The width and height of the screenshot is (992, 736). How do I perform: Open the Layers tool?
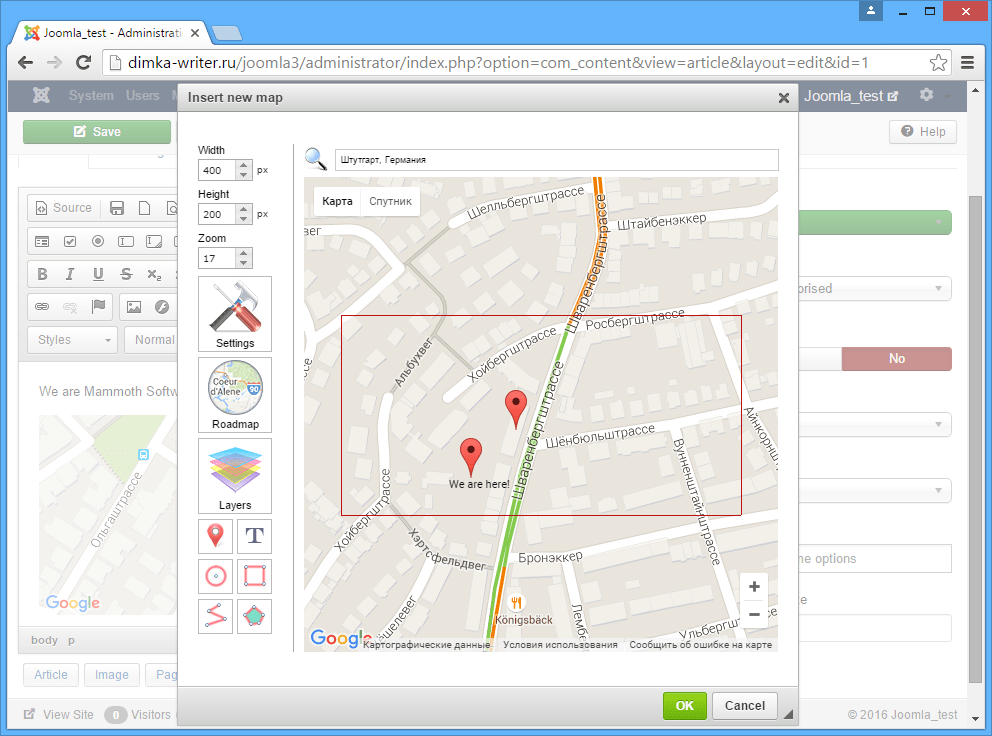tap(235, 476)
